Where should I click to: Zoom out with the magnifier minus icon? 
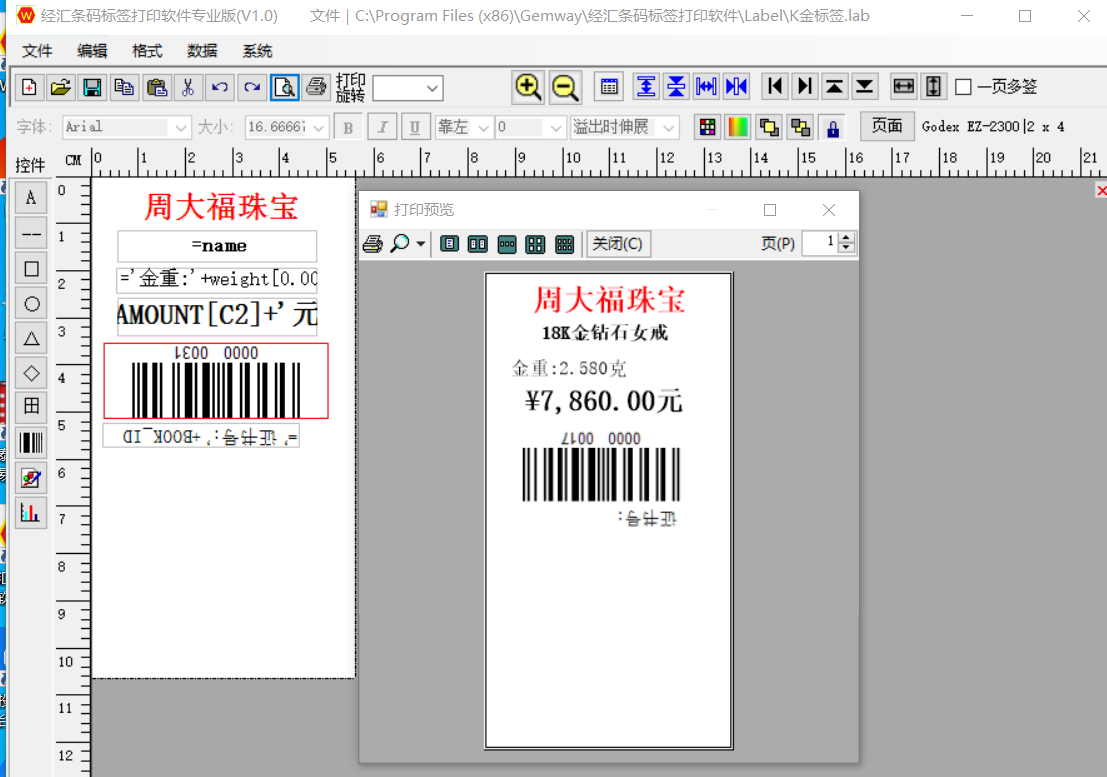tap(566, 87)
